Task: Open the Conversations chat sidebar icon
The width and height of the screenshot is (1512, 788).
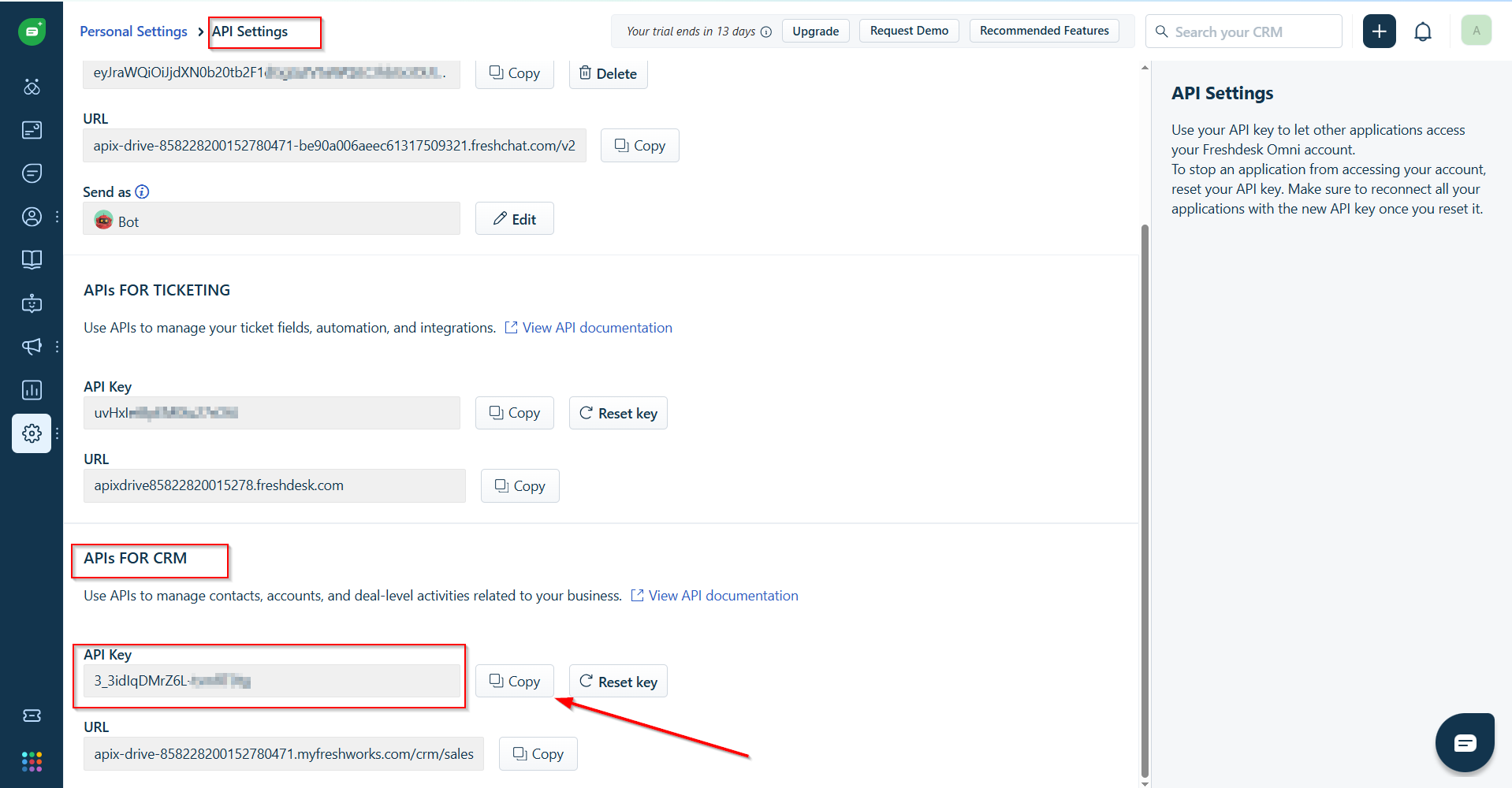Action: tap(32, 173)
